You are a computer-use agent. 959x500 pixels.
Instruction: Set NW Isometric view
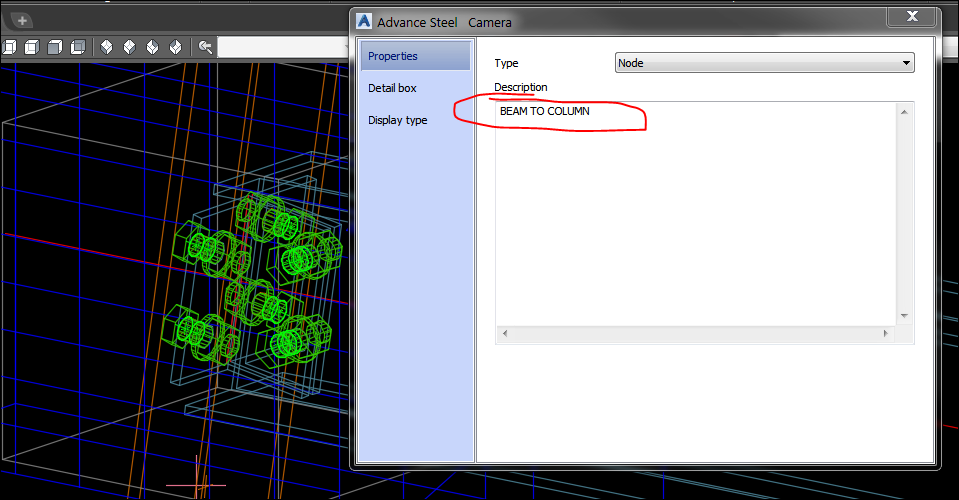[176, 47]
